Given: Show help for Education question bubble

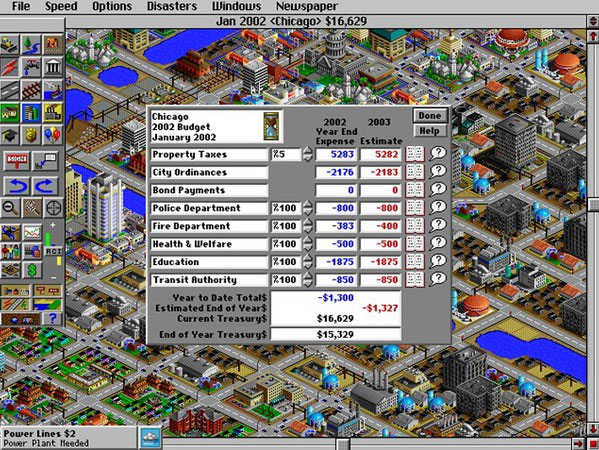Looking at the screenshot, I should (x=438, y=261).
